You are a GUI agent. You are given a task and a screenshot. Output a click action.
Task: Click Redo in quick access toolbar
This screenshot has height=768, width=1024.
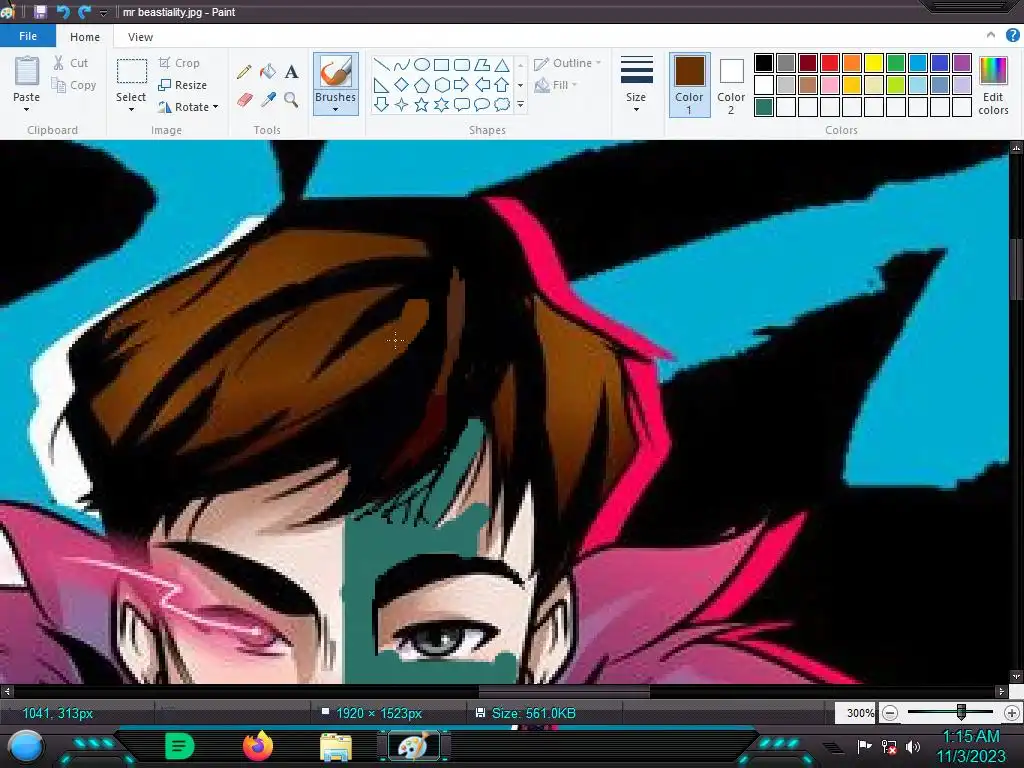[x=84, y=11]
